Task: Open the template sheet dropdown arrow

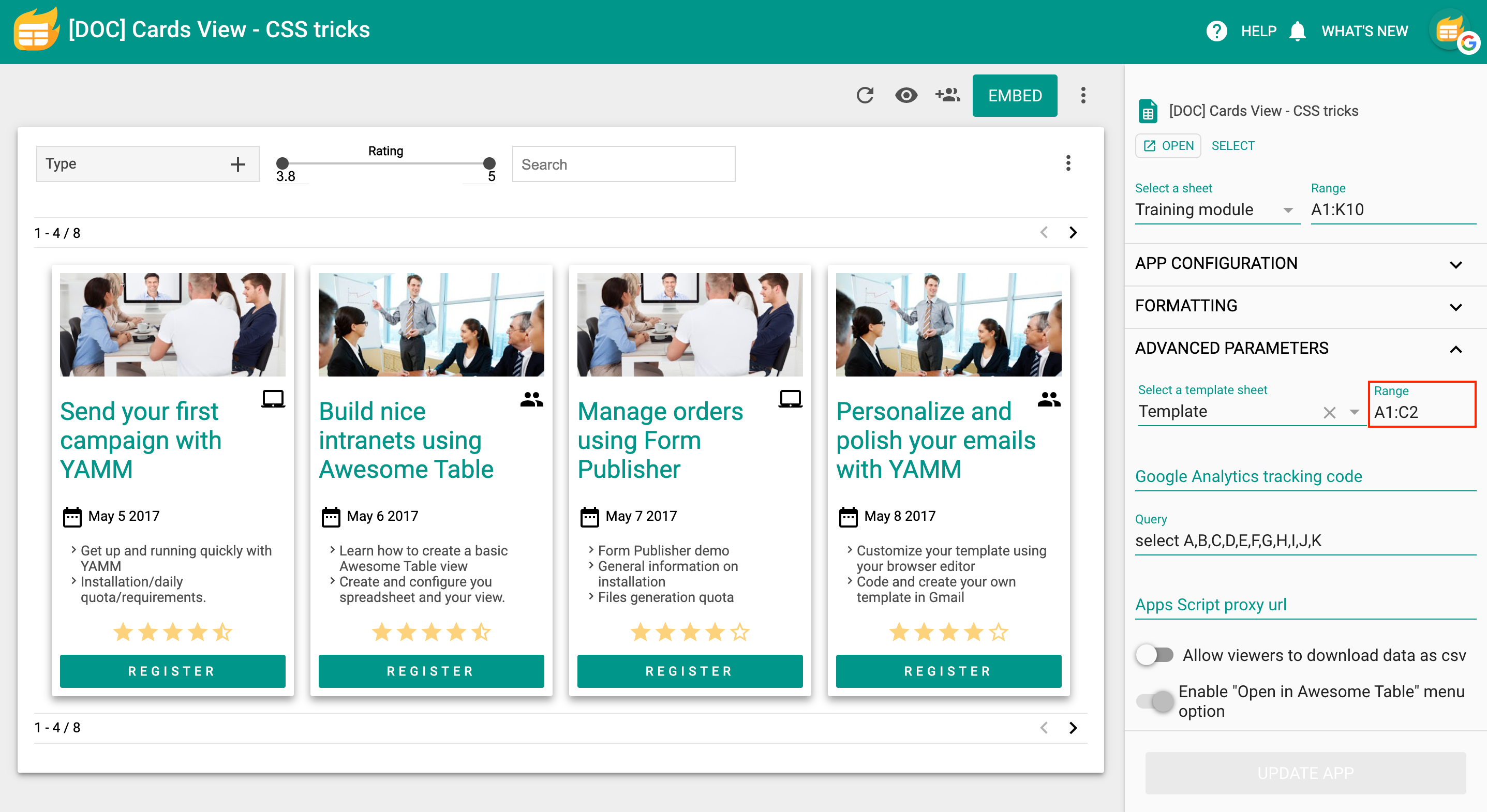Action: coord(1354,413)
